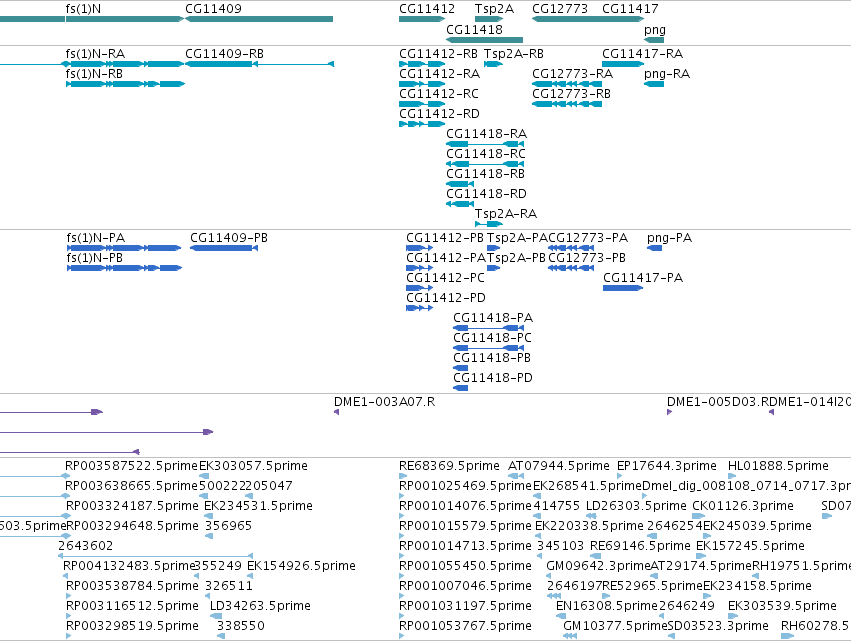Select the 2643602 aligned feature
This screenshot has width=851, height=641.
tap(155, 556)
